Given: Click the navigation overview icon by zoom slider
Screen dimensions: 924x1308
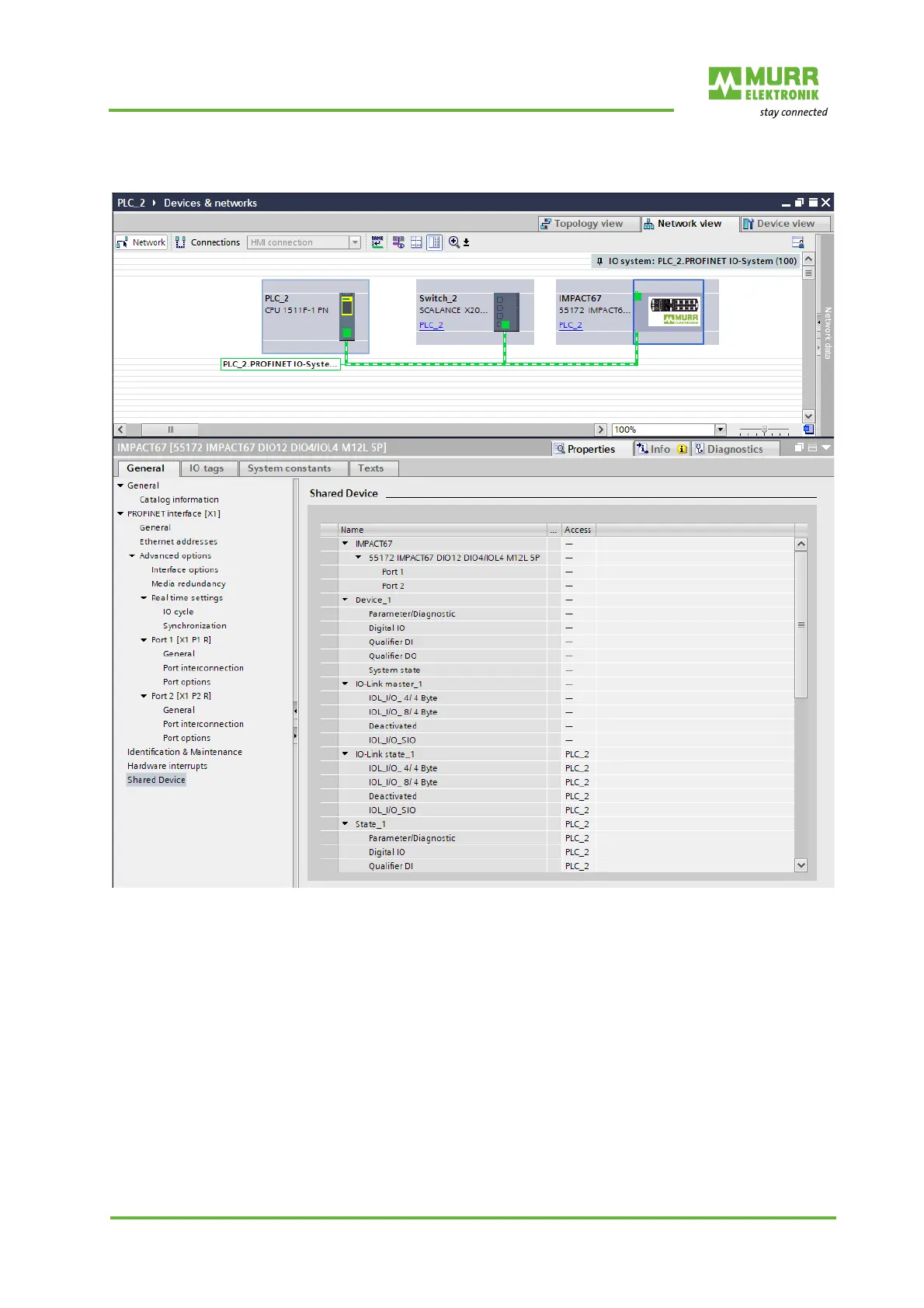Looking at the screenshot, I should tap(808, 430).
